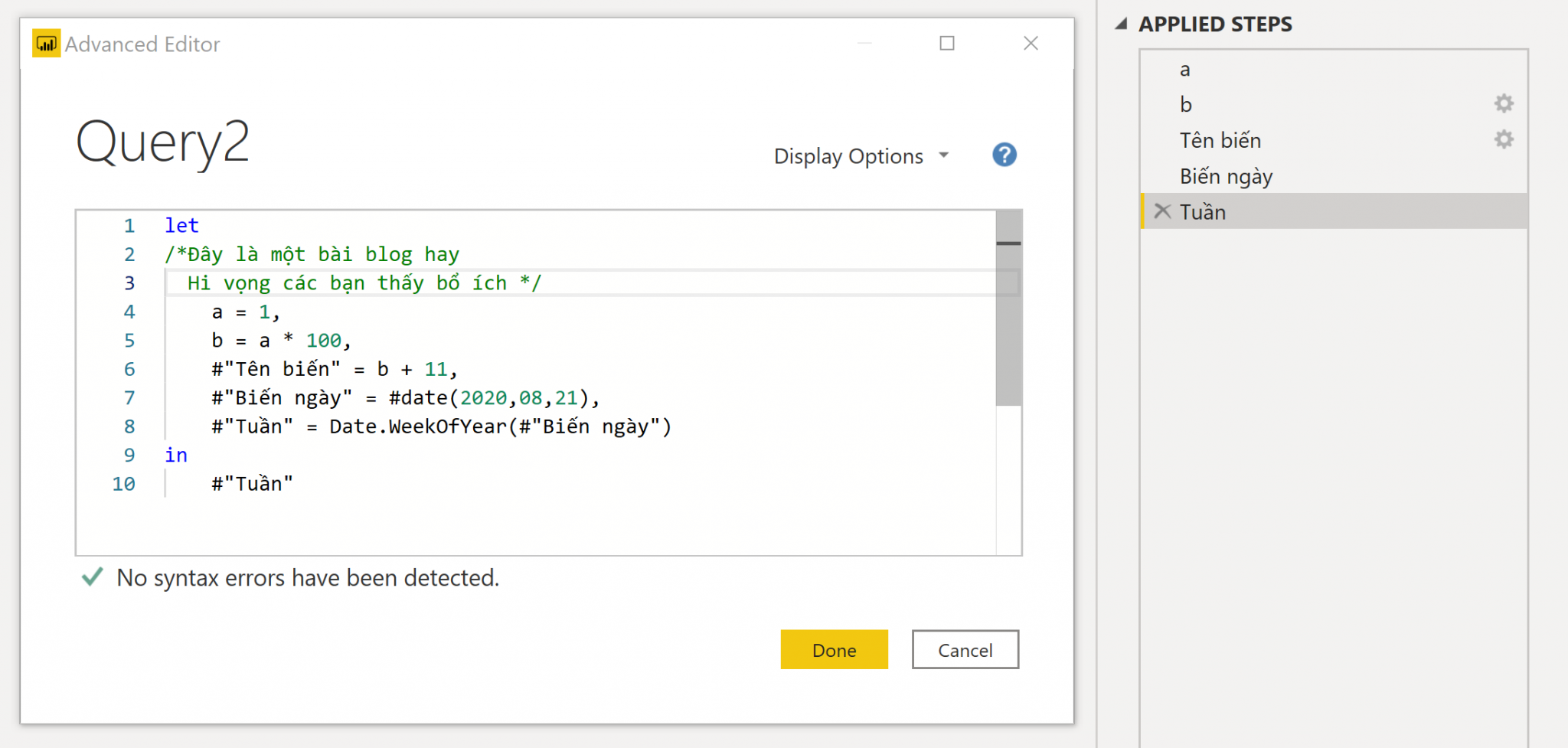This screenshot has height=748, width=1568.
Task: Select the "b" applied step
Action: coord(1187,104)
